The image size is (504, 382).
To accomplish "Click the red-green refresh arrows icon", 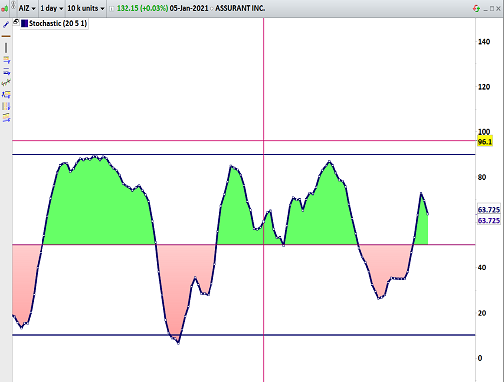I will [x=476, y=9].
